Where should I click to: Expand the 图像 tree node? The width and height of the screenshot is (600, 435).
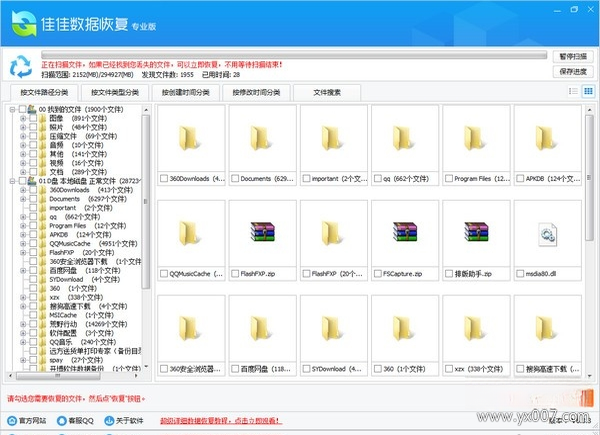(x=23, y=118)
